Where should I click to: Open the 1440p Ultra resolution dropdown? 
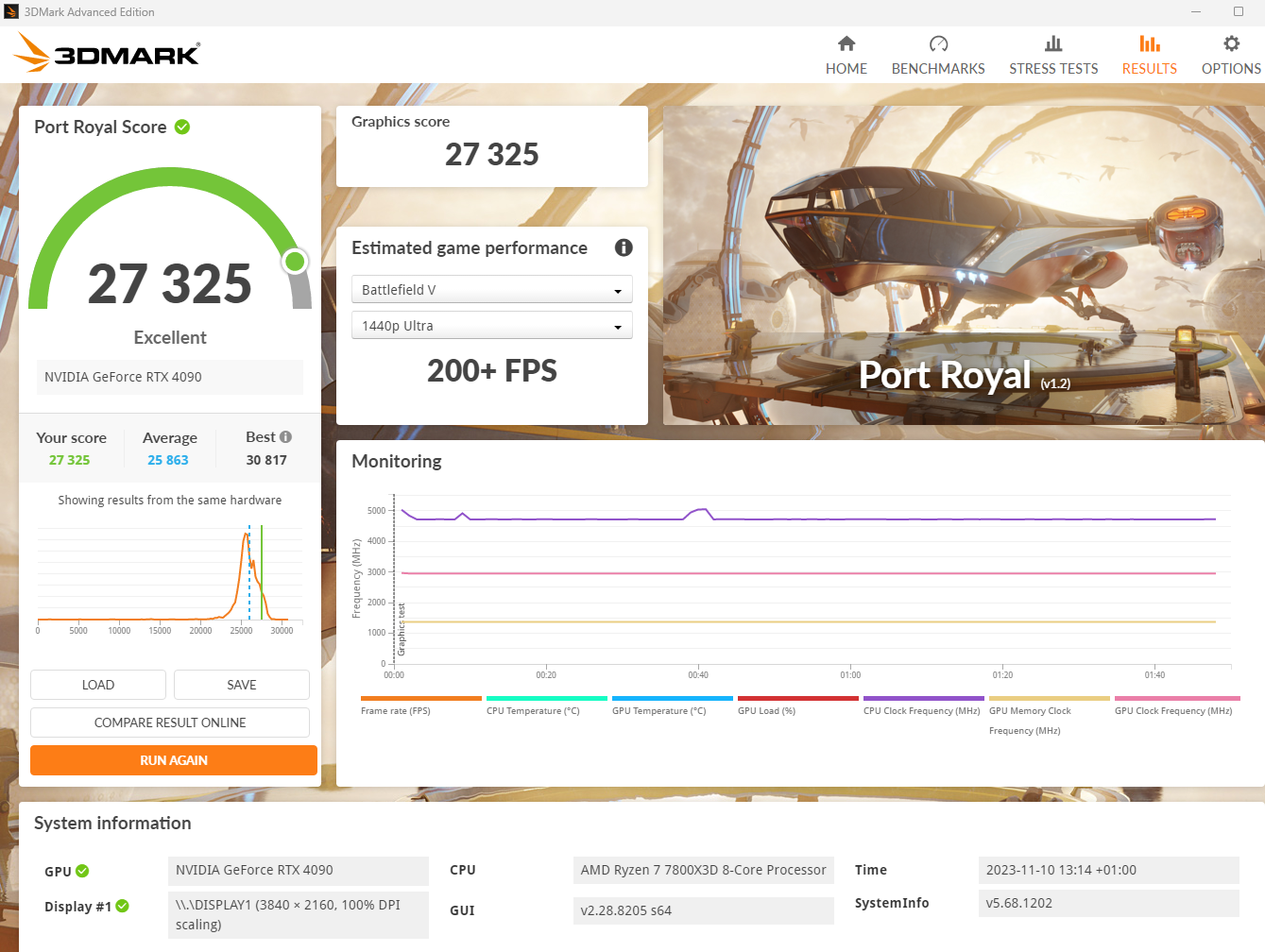pyautogui.click(x=491, y=325)
